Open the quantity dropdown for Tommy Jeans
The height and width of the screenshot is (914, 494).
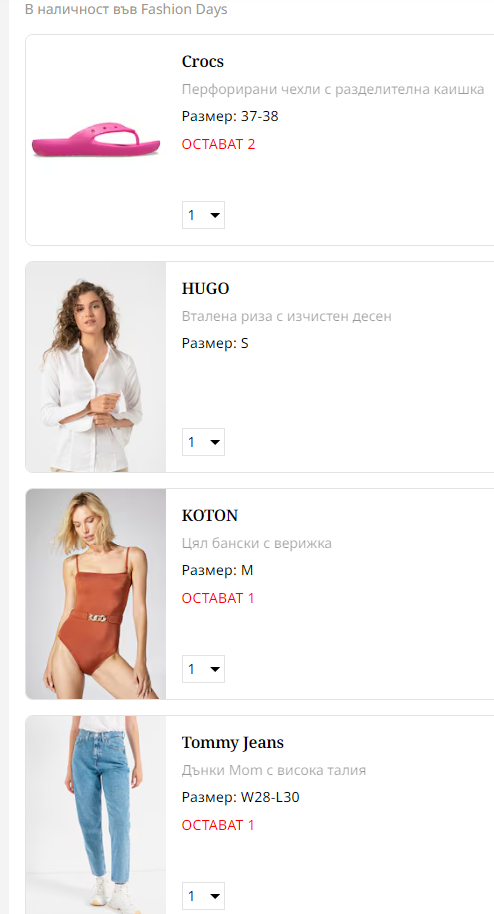click(x=203, y=895)
